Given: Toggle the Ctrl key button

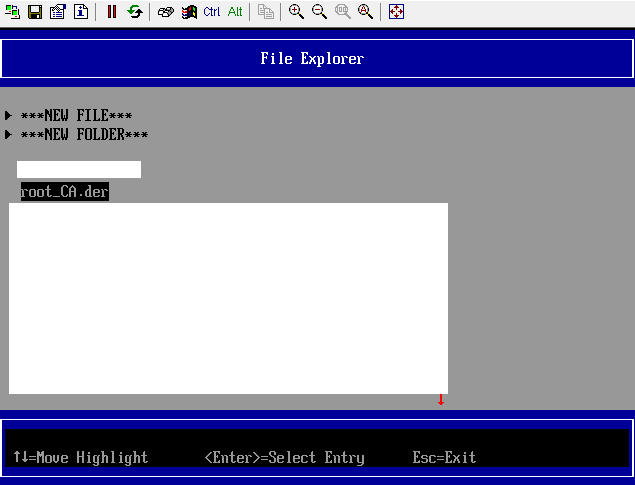Looking at the screenshot, I should (212, 12).
